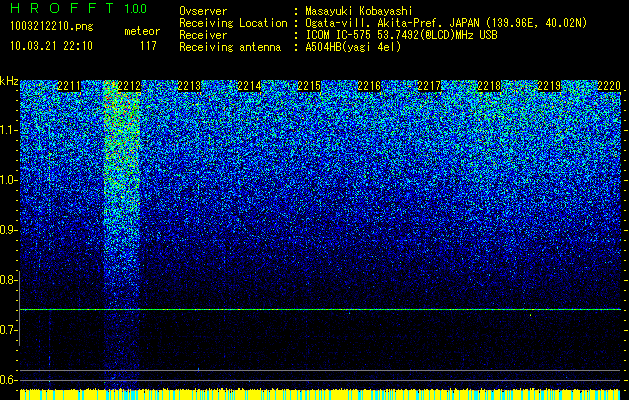Viewport: 629px width, 400px height.
Task: Click the HROFFT 1.0.0 title text
Action: tap(79, 8)
